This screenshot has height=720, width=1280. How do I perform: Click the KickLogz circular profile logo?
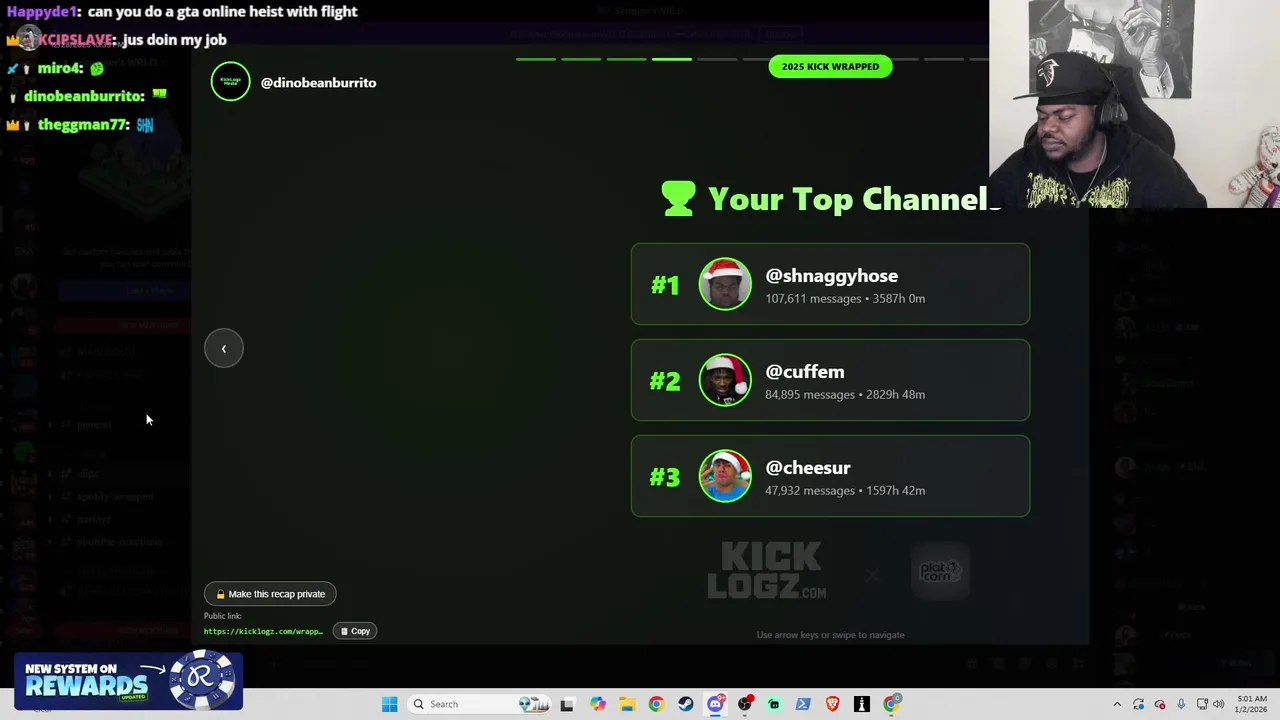click(230, 82)
